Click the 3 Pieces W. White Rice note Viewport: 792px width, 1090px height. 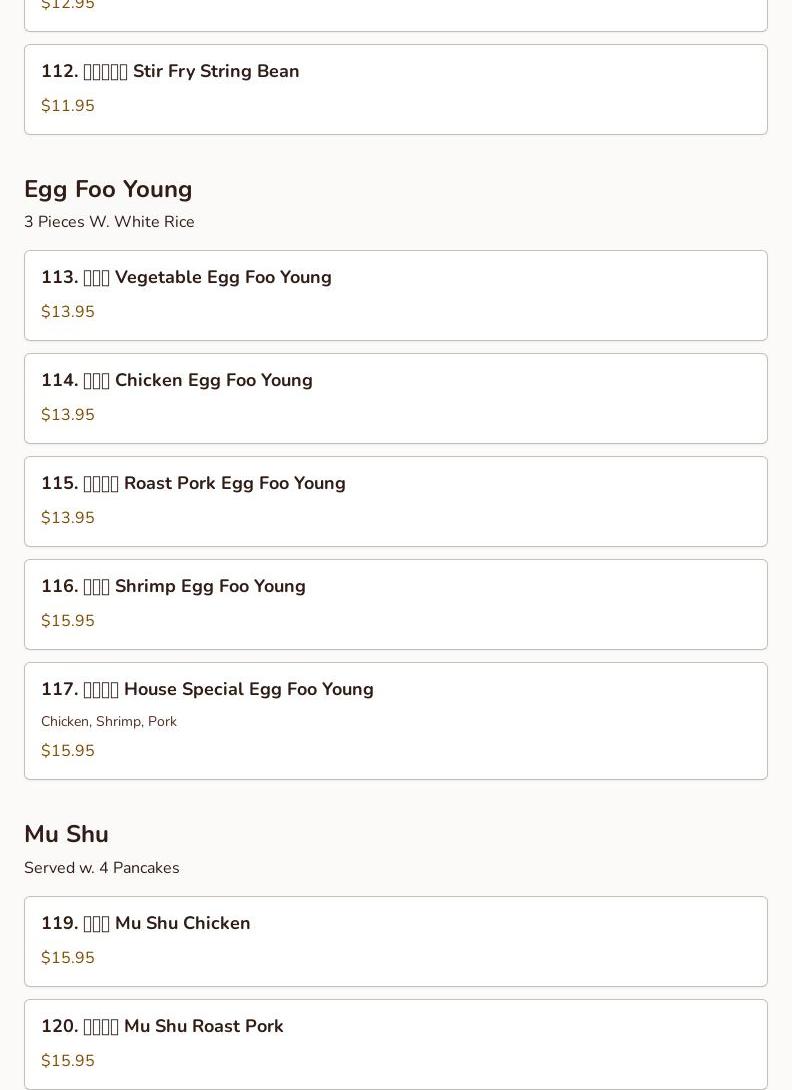pos(109,222)
